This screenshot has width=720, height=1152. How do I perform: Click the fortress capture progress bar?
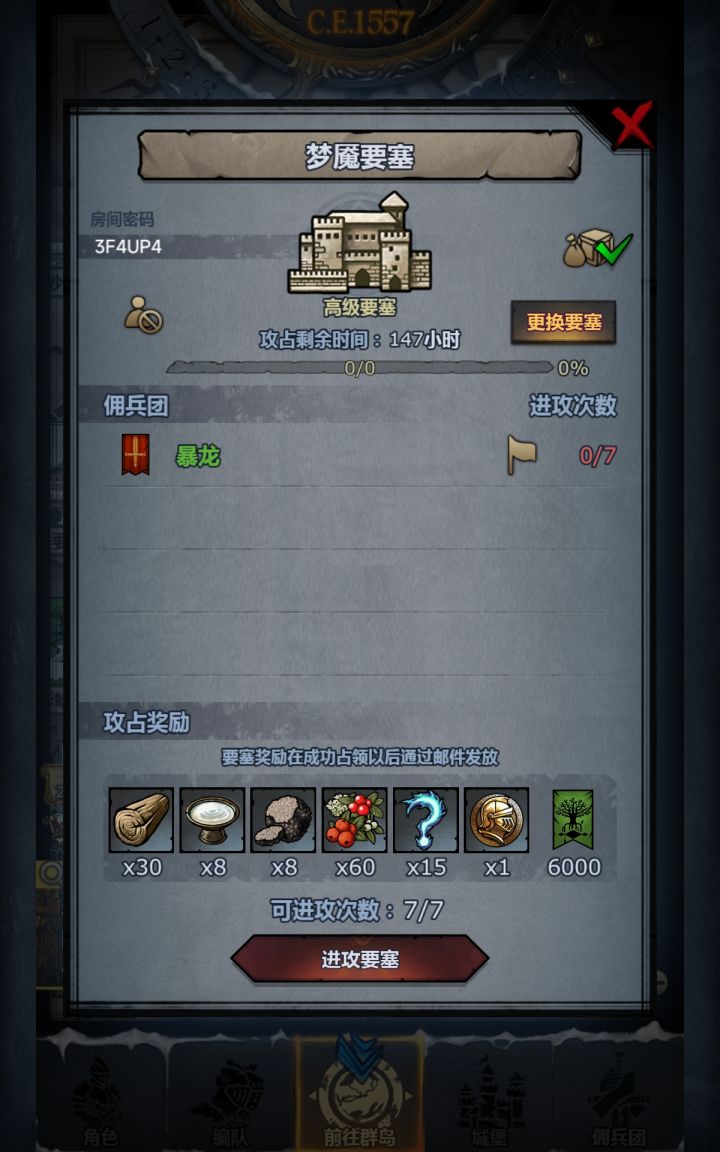point(360,367)
